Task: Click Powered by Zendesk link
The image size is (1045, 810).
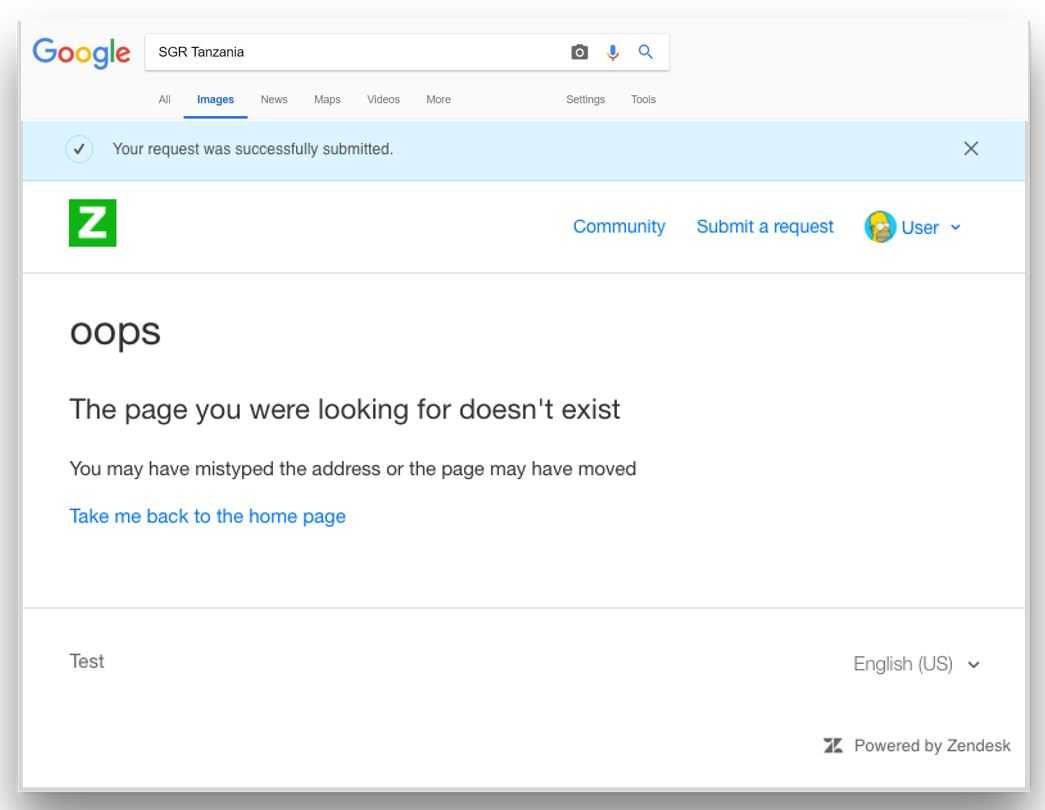Action: coord(932,745)
